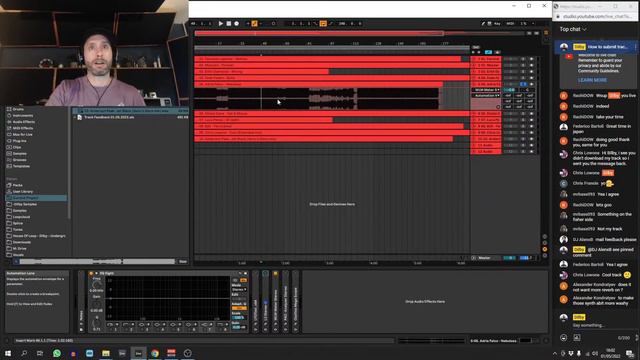Toggle the blue In/Out section button
Image resolution: width=640 pixels, height=360 pixels.
tap(488, 52)
